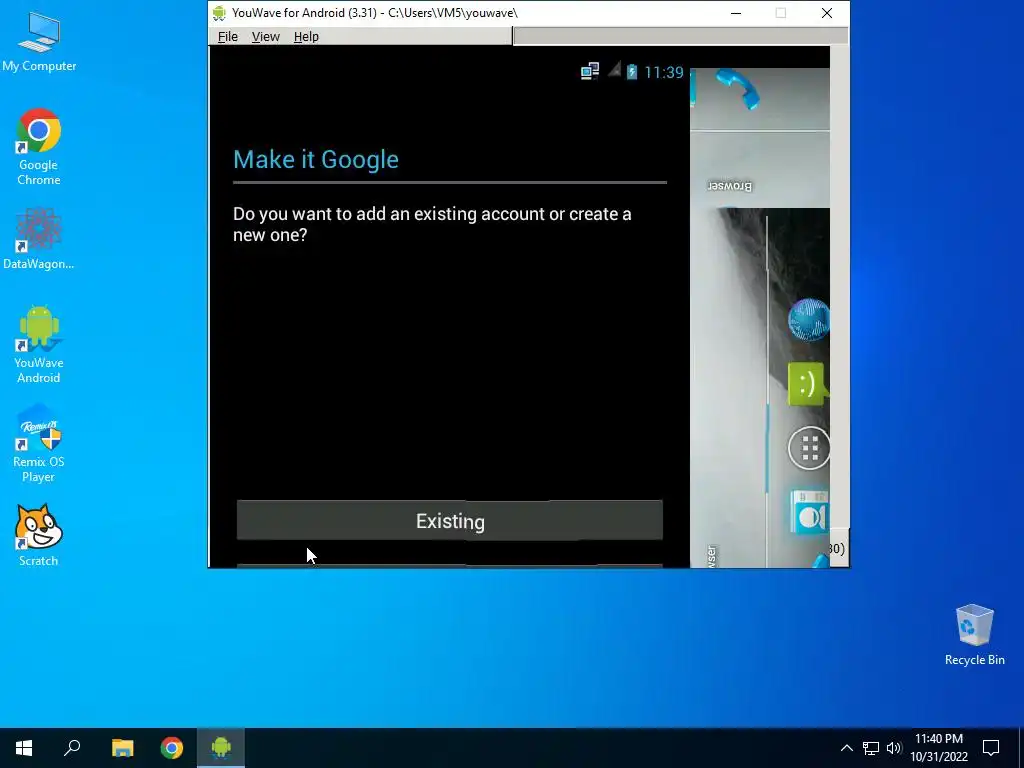This screenshot has width=1024, height=768.
Task: Open Chrome from the taskbar
Action: [x=172, y=748]
